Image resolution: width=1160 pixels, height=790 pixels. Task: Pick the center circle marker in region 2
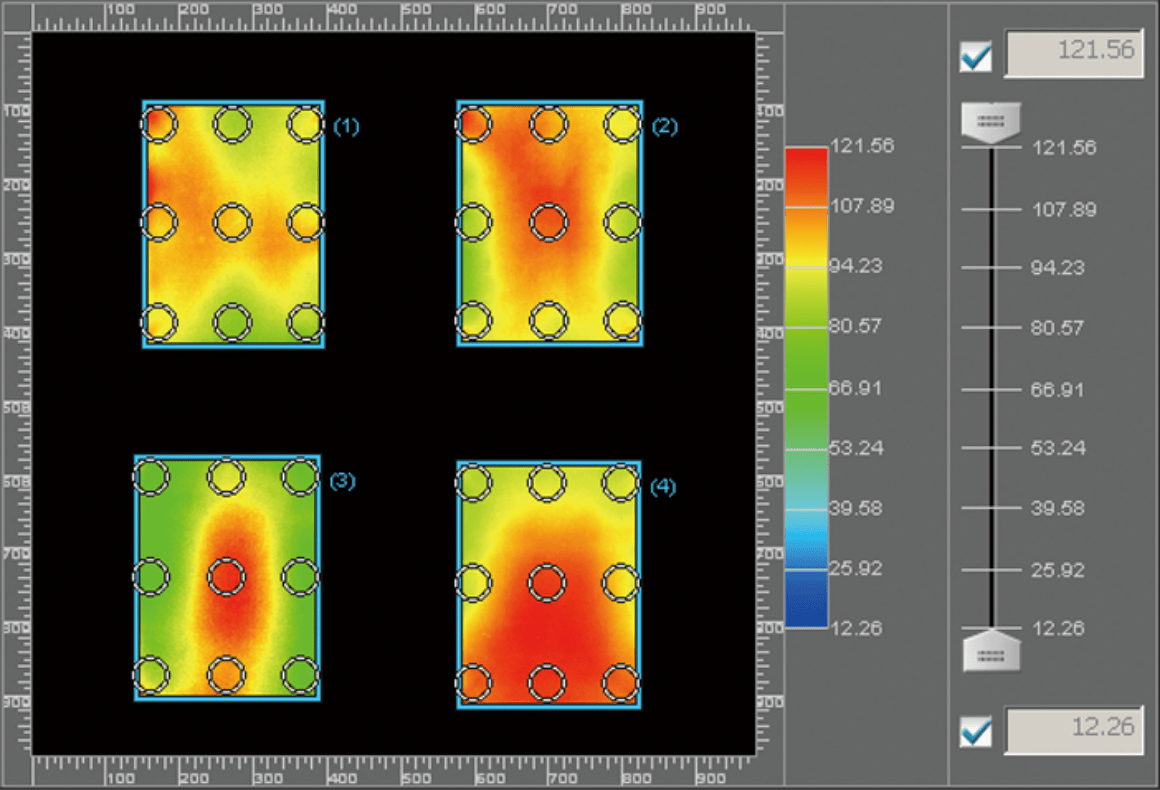548,221
